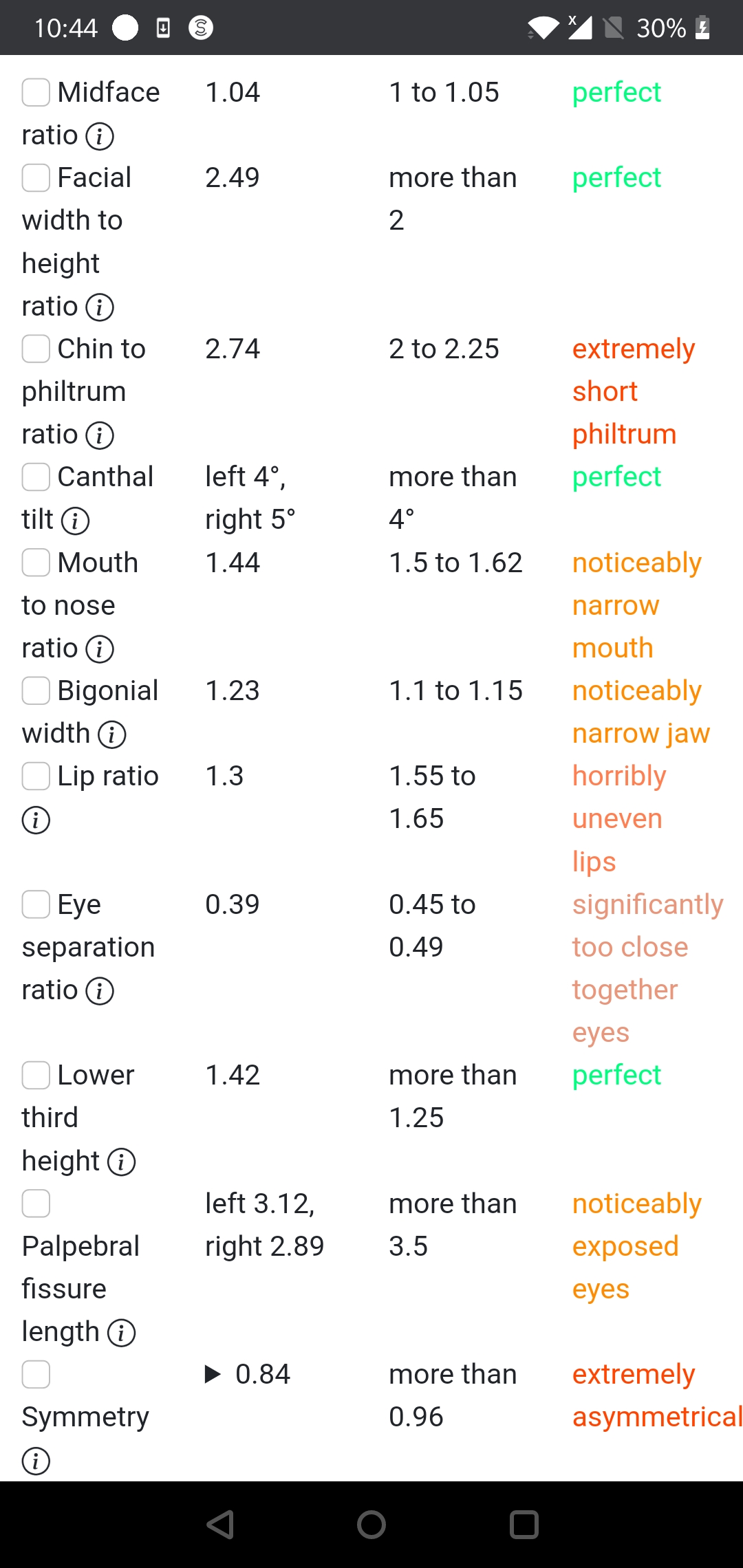Check the Midface ratio checkbox
This screenshot has width=743, height=1568.
[36, 92]
